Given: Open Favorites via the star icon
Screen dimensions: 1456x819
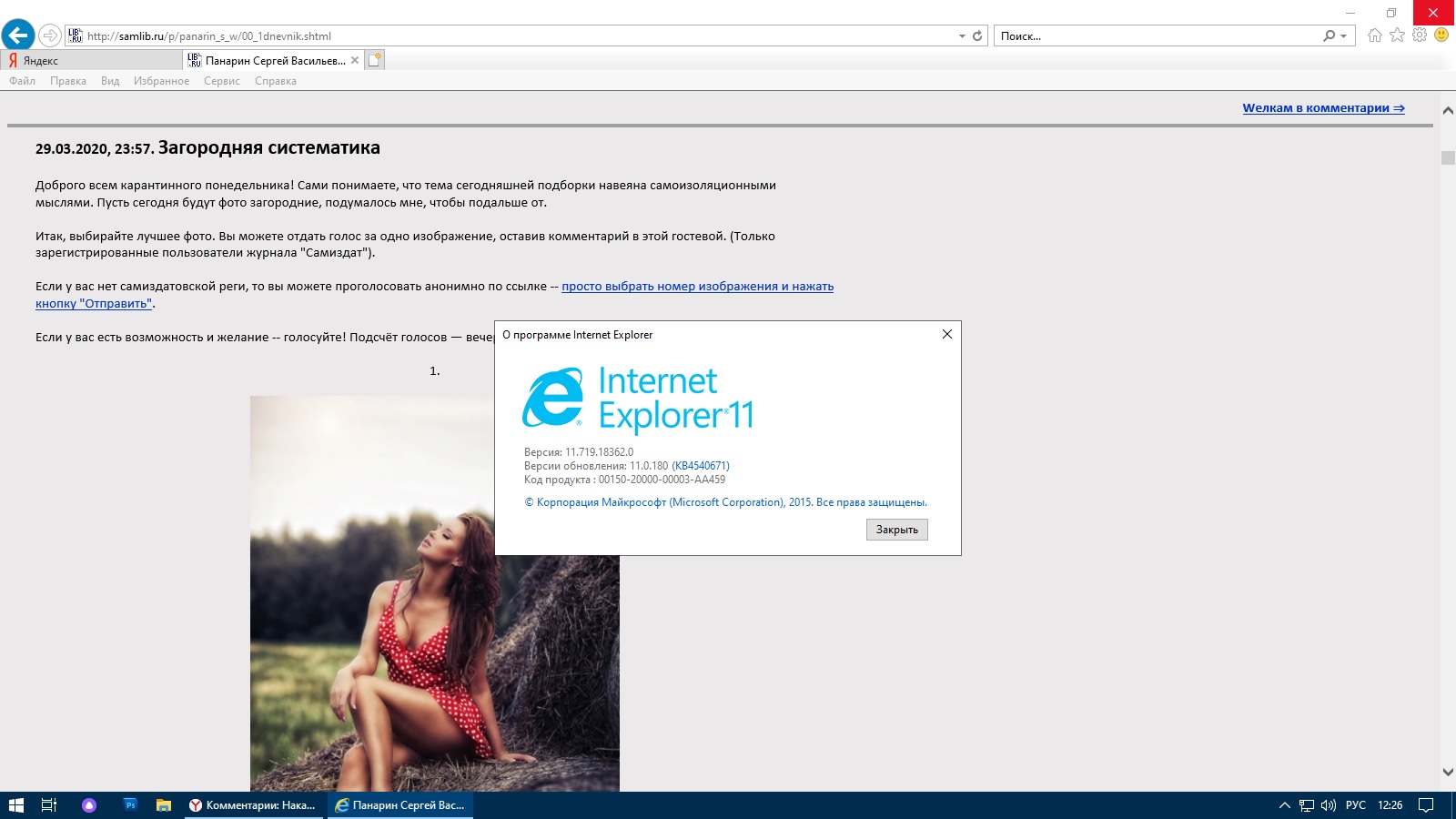Looking at the screenshot, I should click(1397, 35).
